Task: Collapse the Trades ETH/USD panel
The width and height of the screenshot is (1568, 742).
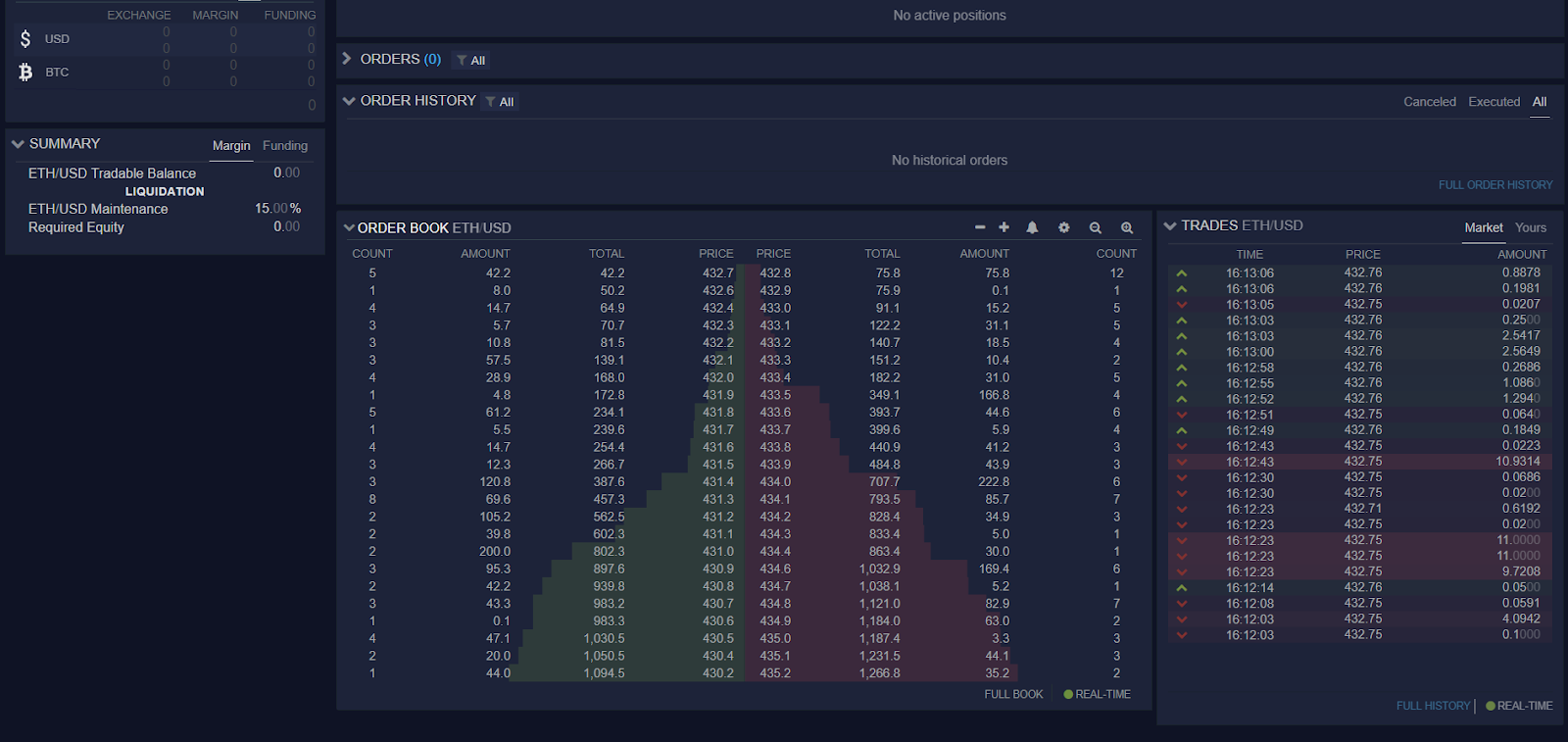Action: (x=1170, y=225)
